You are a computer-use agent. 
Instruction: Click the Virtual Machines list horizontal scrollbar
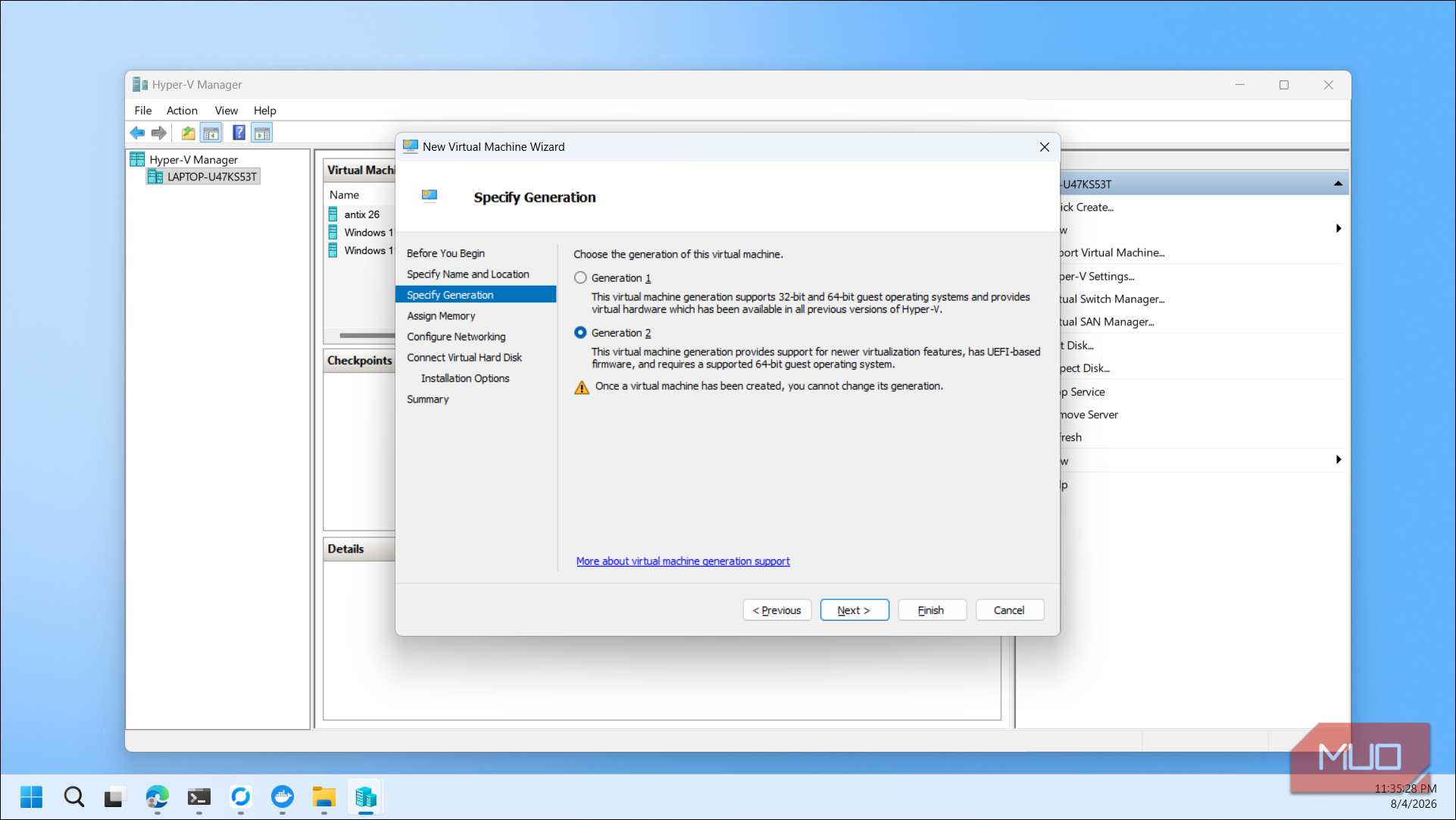pyautogui.click(x=367, y=335)
